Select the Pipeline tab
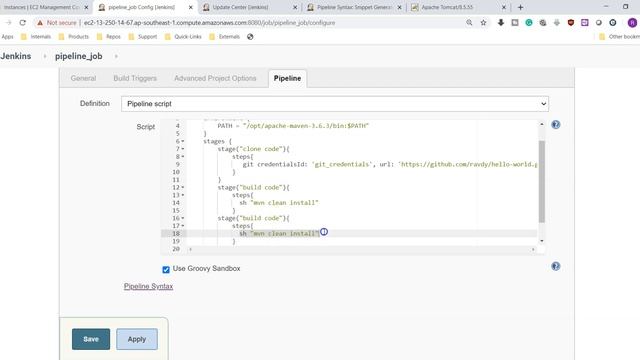This screenshot has height=360, width=640. (287, 78)
